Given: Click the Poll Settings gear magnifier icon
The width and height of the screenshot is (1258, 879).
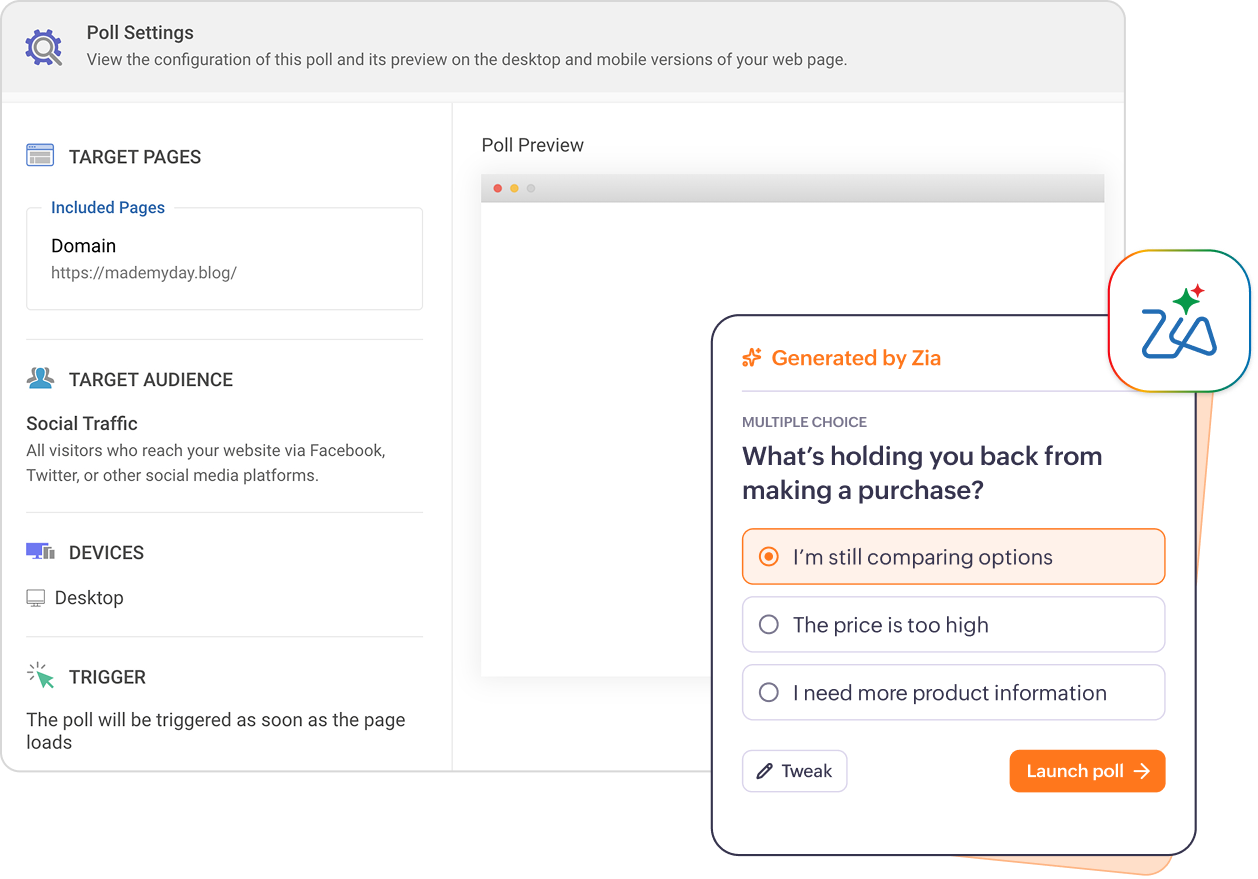Looking at the screenshot, I should (x=45, y=47).
